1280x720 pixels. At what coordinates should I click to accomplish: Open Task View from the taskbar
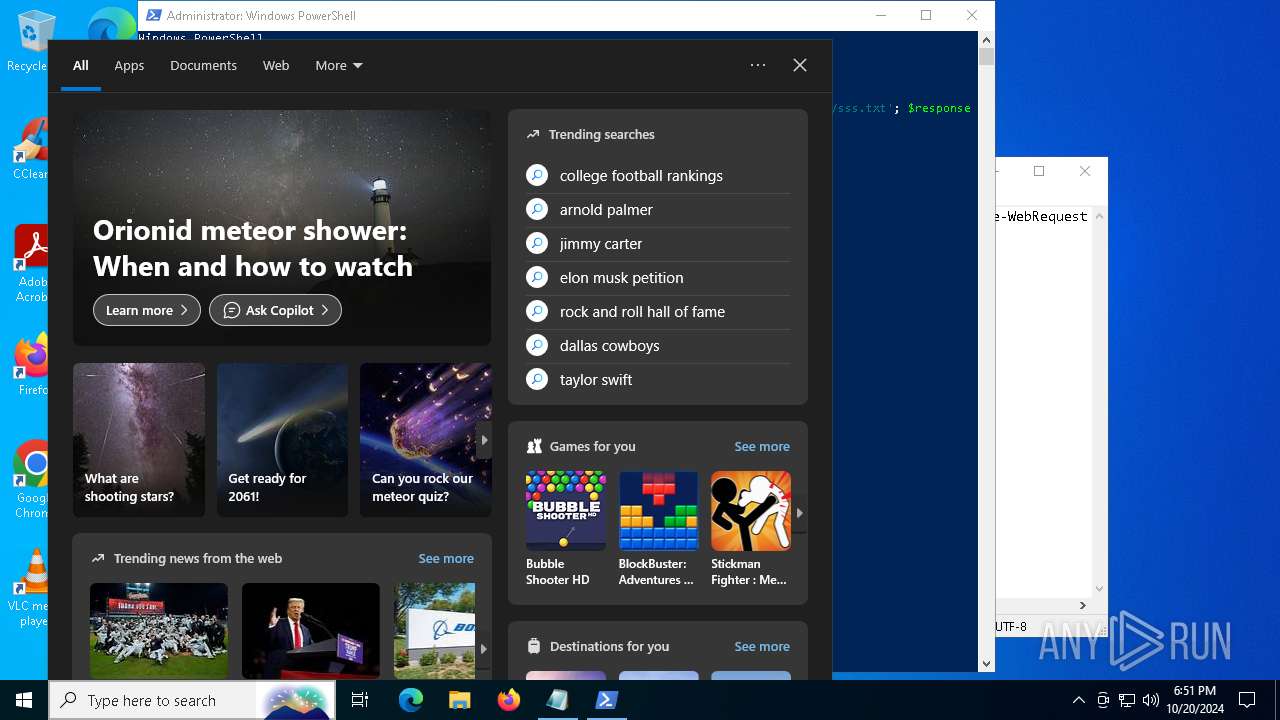point(360,700)
